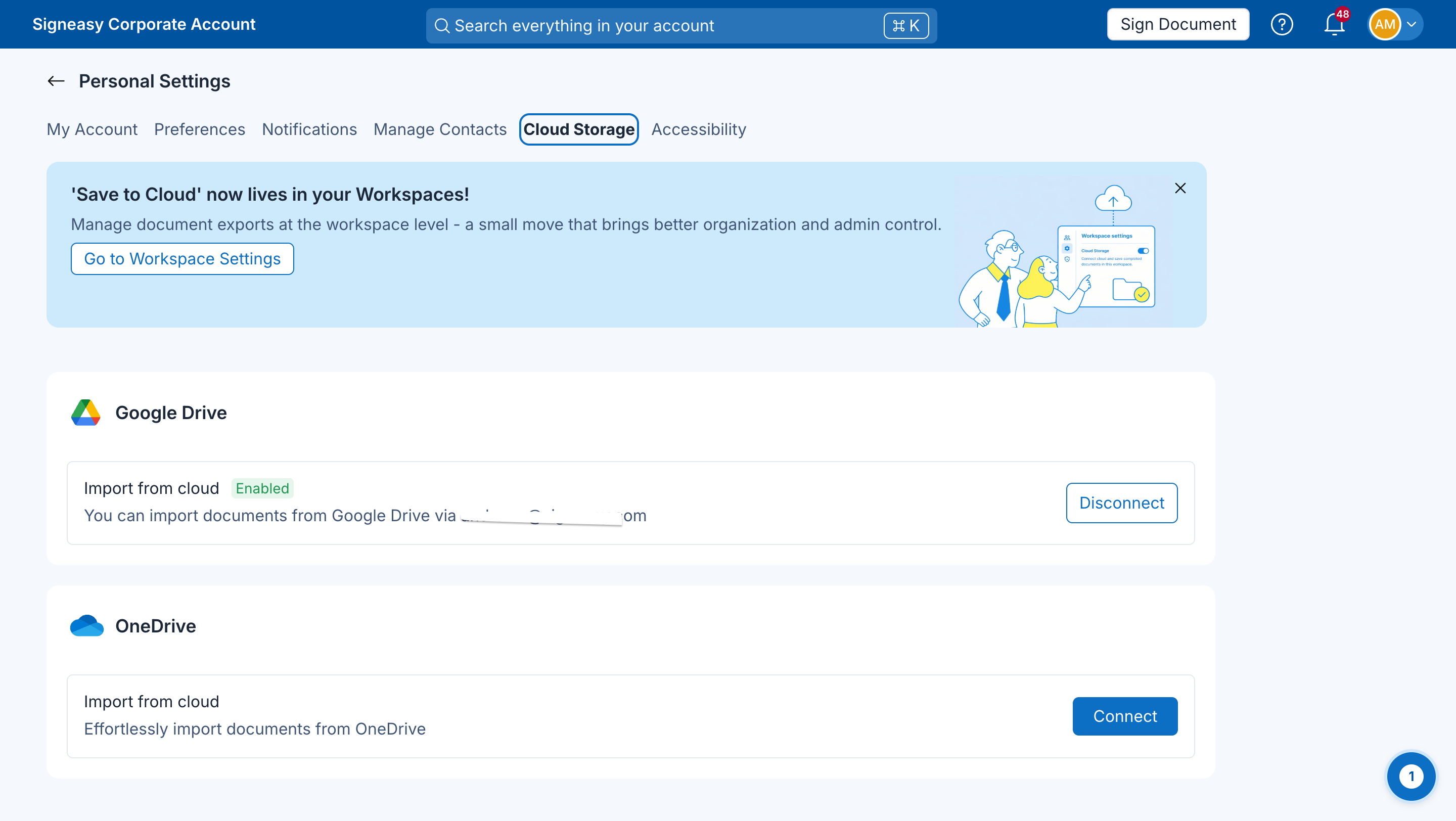Click 'Effortlessly import documents from OneDrive' text

[255, 728]
